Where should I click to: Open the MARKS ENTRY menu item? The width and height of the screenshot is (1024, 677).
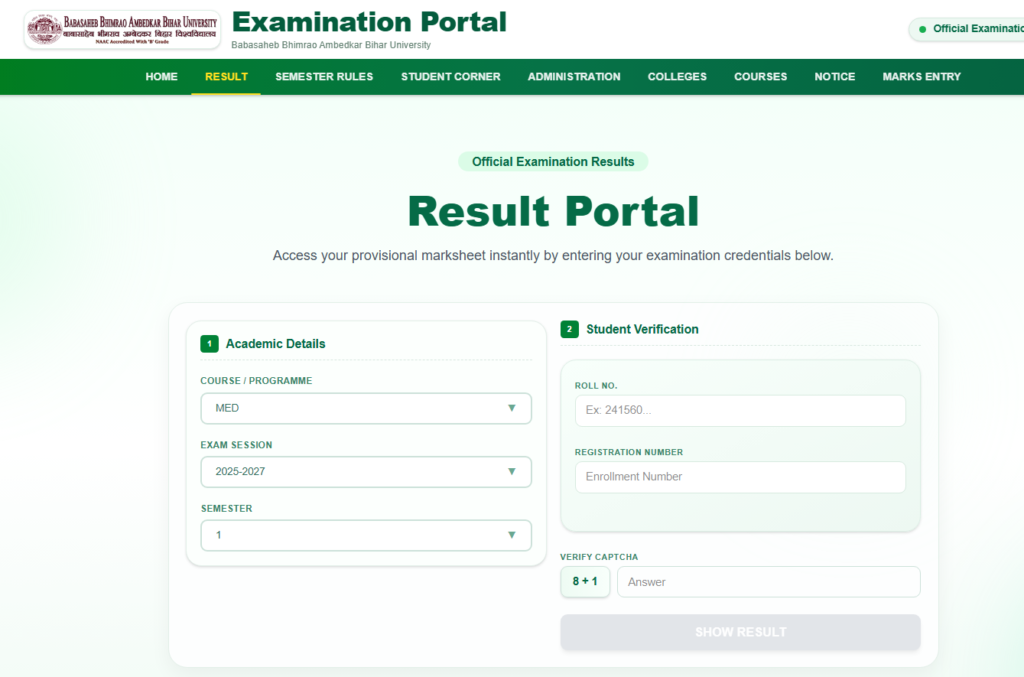coord(921,76)
